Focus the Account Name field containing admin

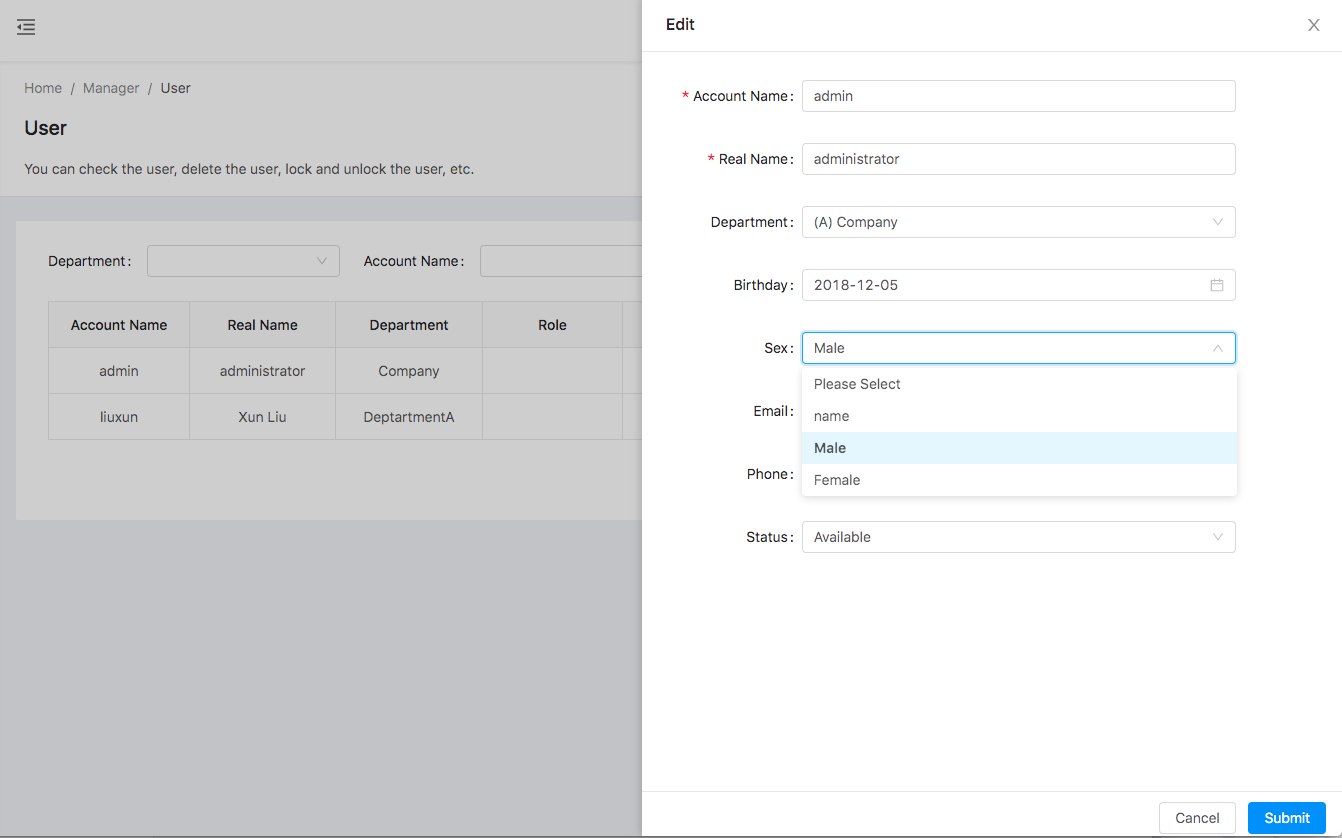pyautogui.click(x=1019, y=96)
